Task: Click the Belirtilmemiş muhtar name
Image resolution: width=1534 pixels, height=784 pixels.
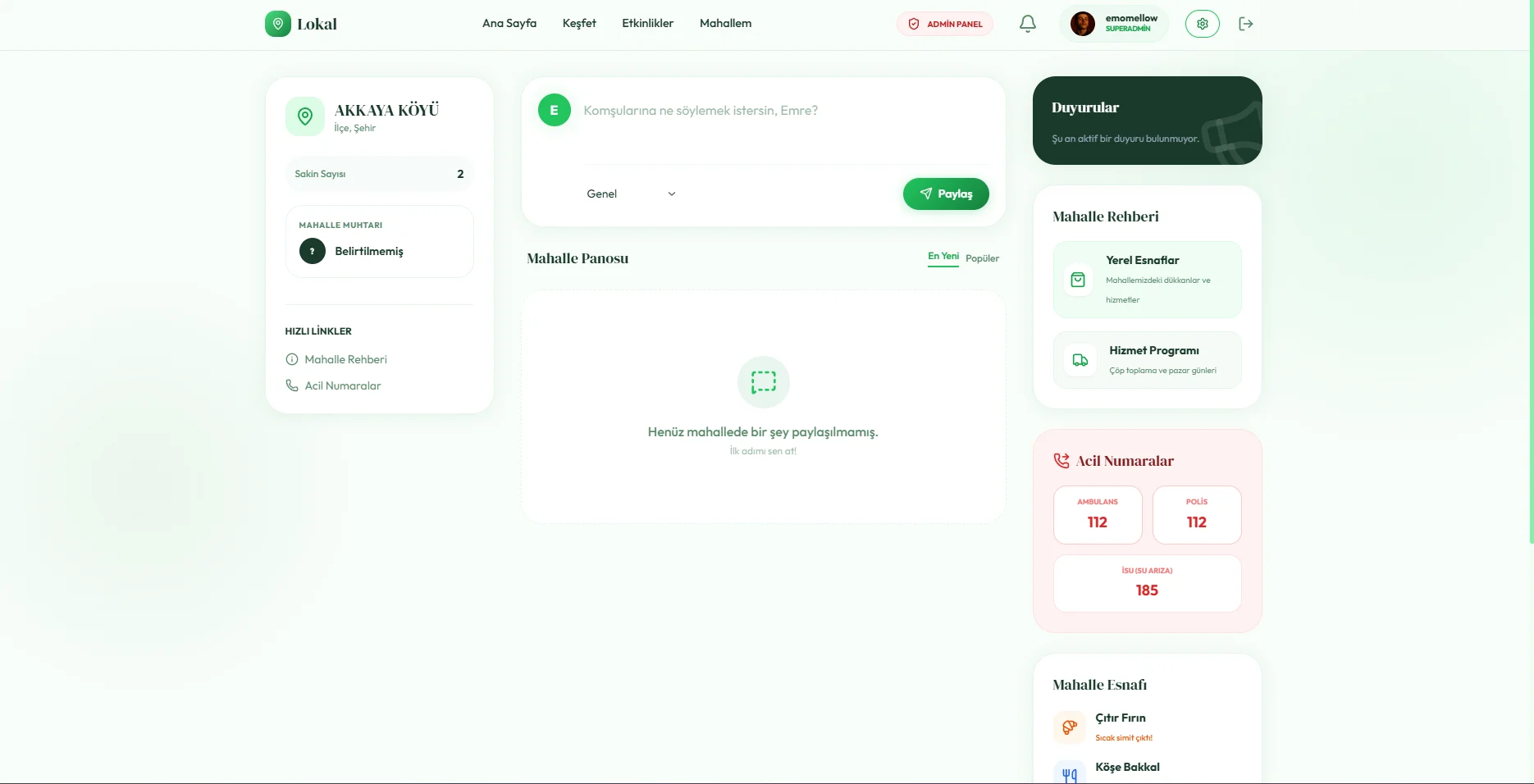Action: tap(369, 251)
